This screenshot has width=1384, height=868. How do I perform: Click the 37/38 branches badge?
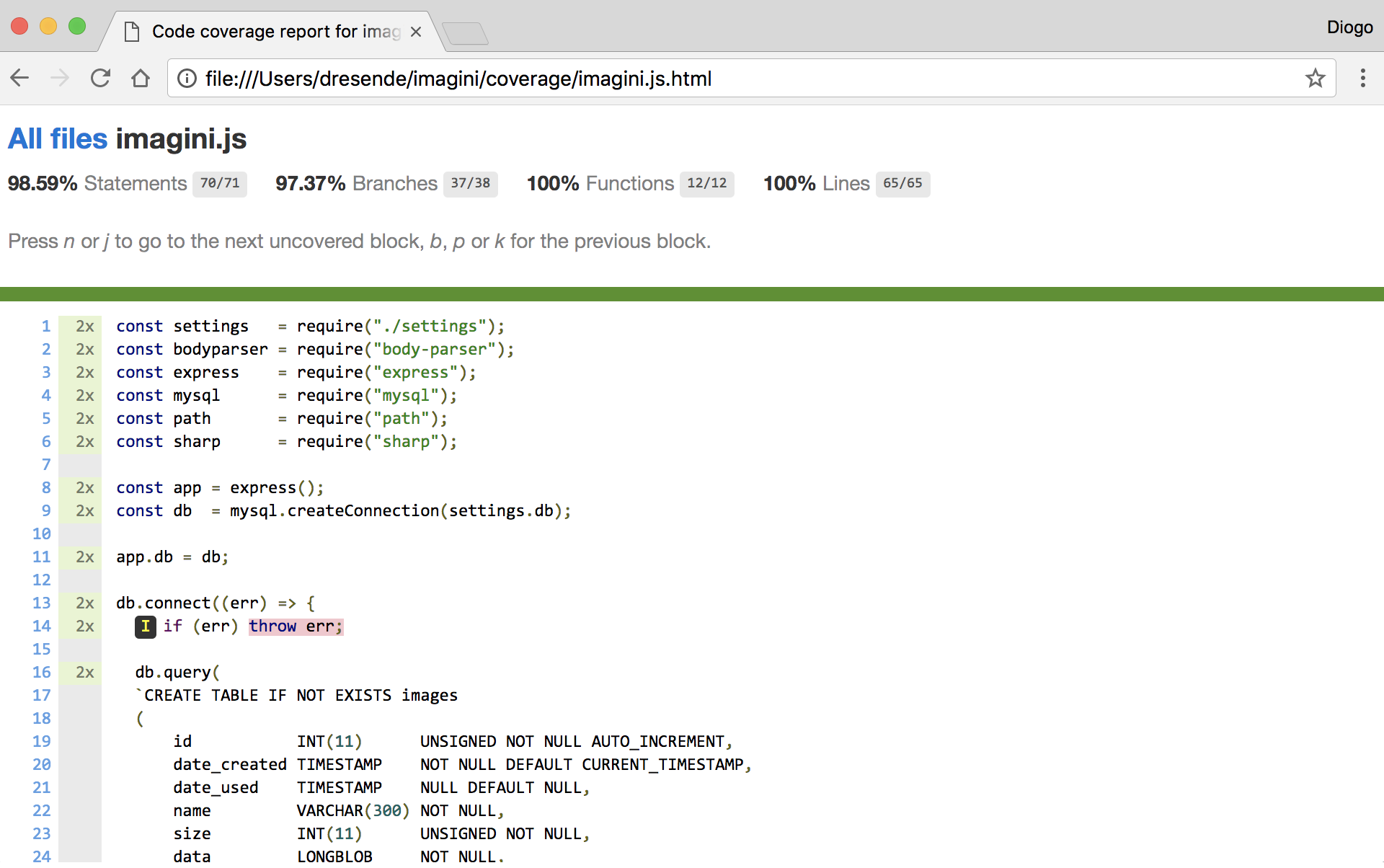[470, 183]
